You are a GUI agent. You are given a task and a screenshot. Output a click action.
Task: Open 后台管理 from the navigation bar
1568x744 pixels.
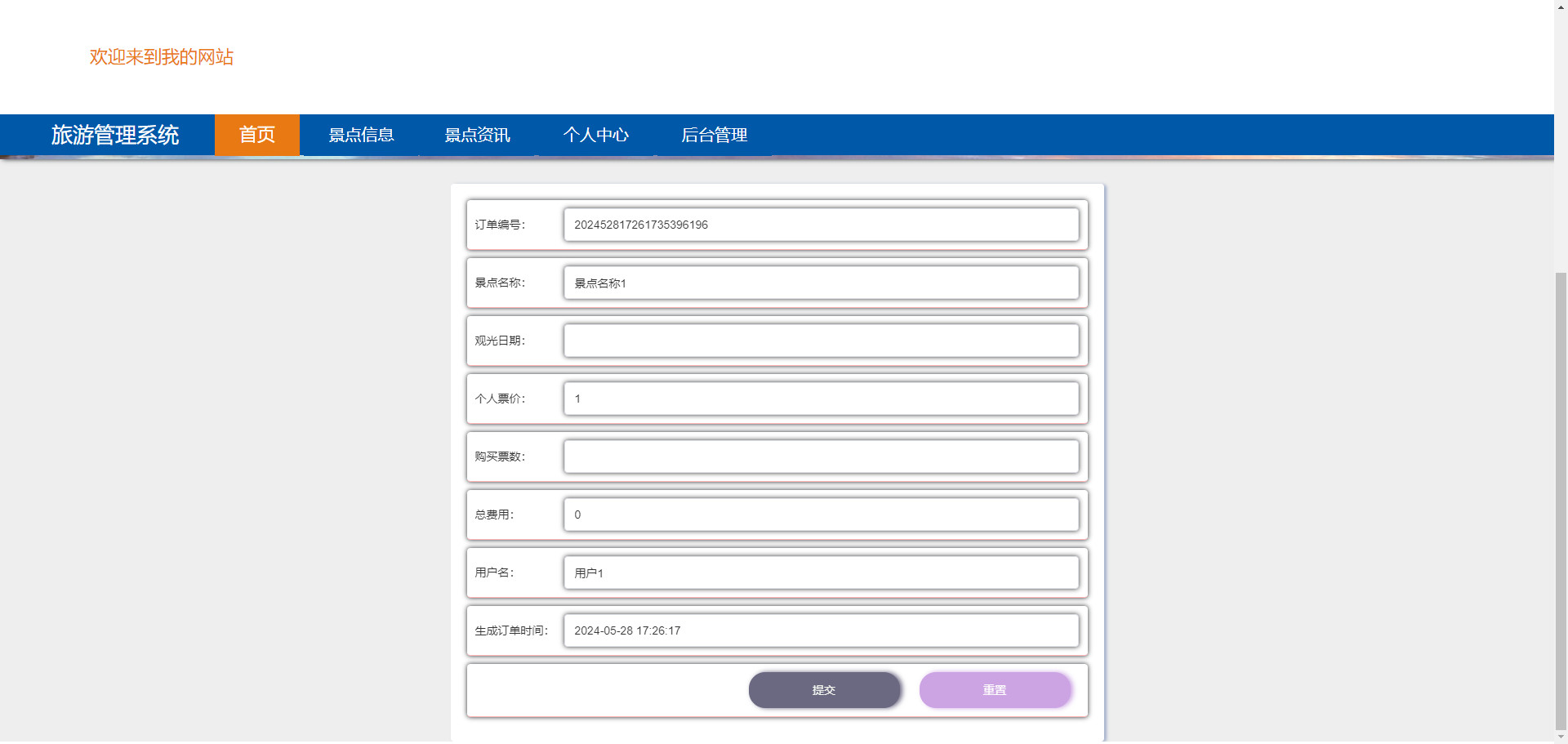pos(715,135)
